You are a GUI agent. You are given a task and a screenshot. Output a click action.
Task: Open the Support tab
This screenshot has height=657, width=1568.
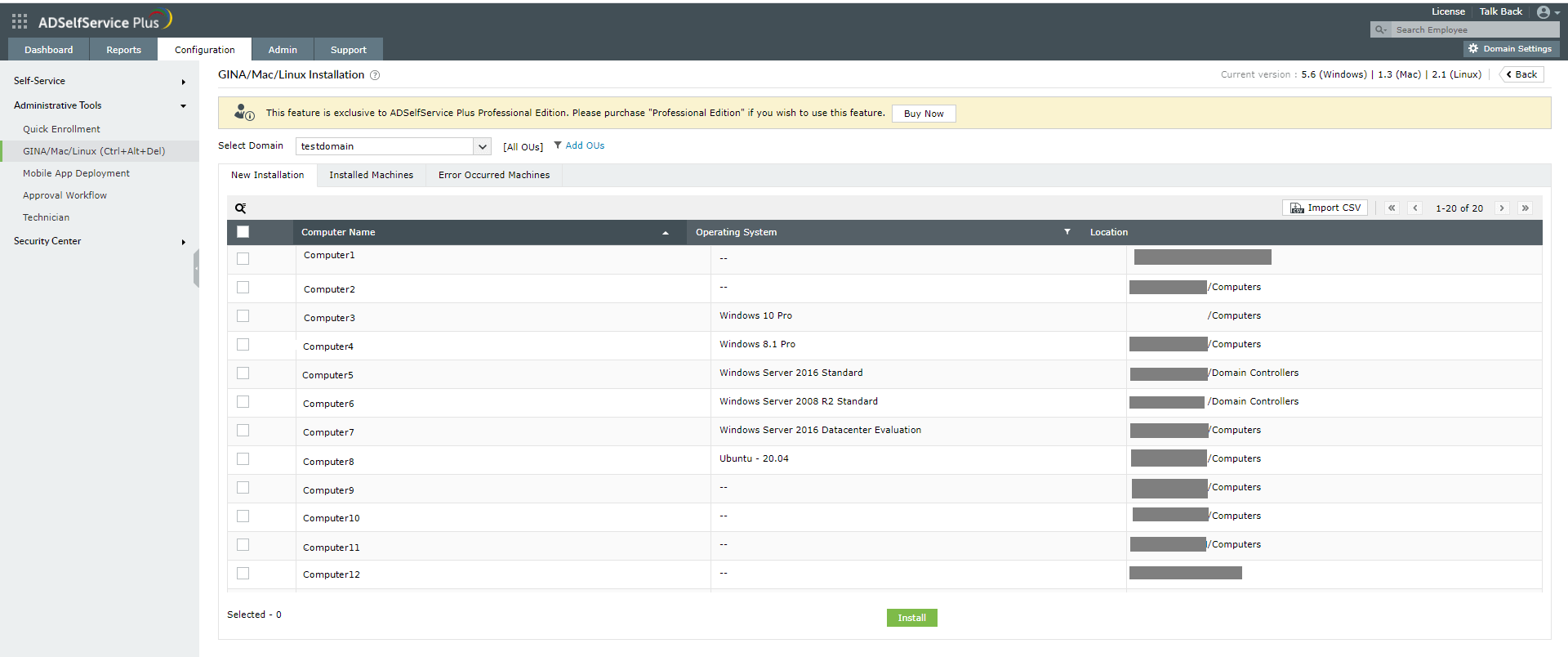(x=349, y=50)
